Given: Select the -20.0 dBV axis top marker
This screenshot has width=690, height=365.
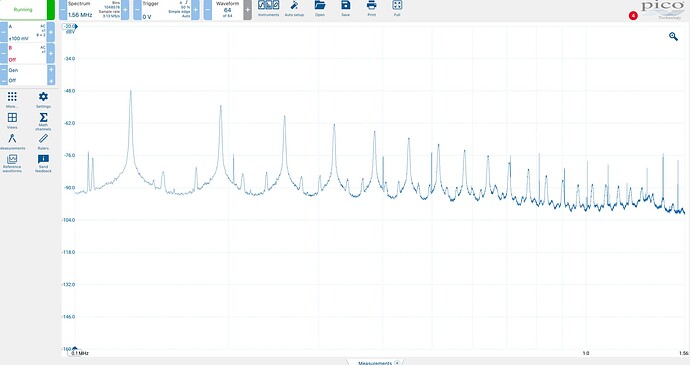Looking at the screenshot, I should (71, 27).
